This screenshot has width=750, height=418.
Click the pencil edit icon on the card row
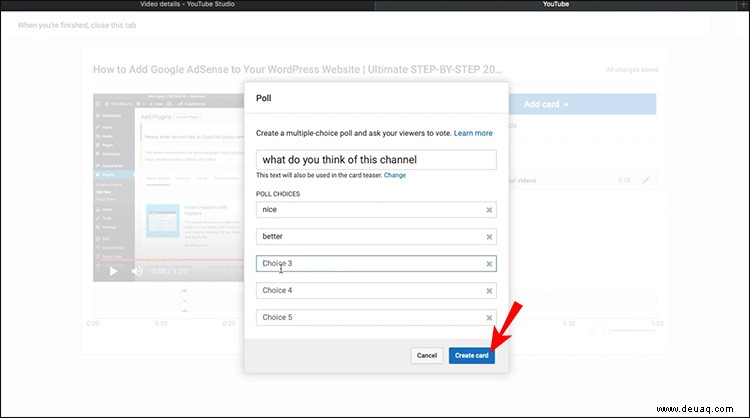(x=646, y=180)
